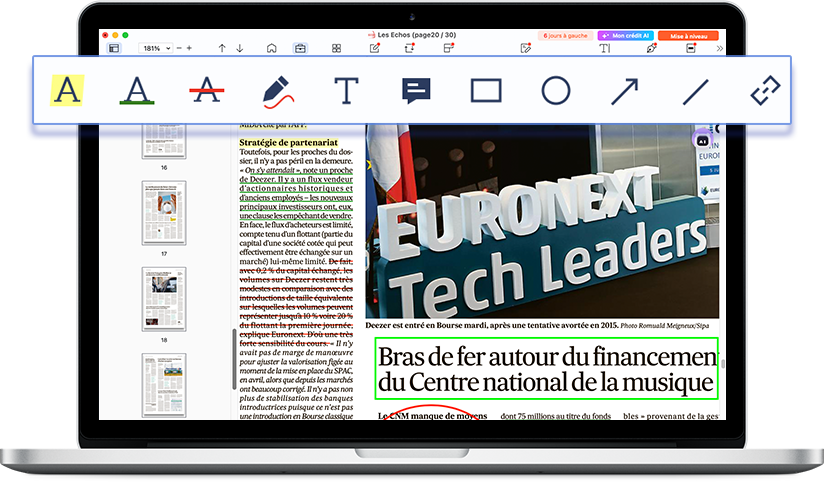
Task: Go to previous page with up arrow
Action: click(222, 48)
